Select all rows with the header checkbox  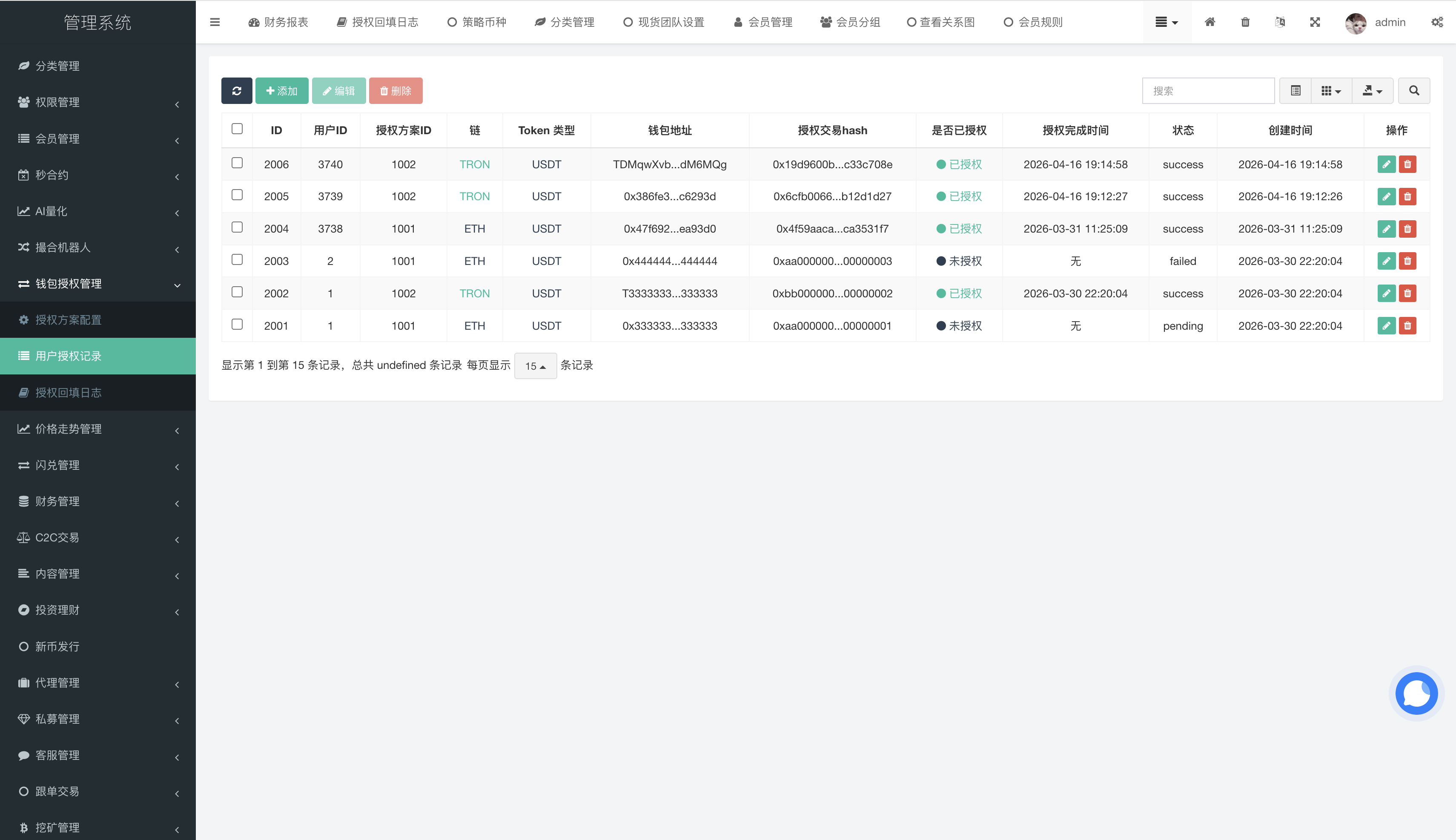(236, 129)
